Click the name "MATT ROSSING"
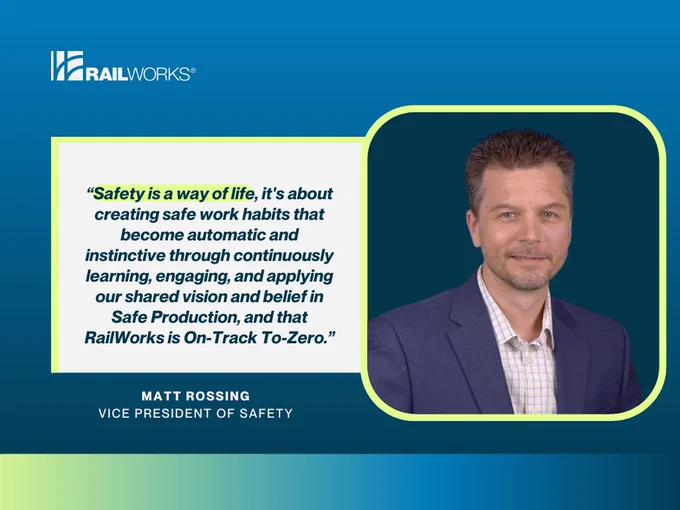 click(196, 396)
